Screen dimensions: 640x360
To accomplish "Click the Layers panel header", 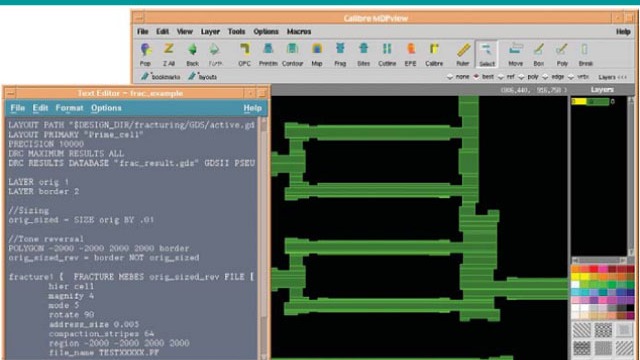I will coord(602,89).
